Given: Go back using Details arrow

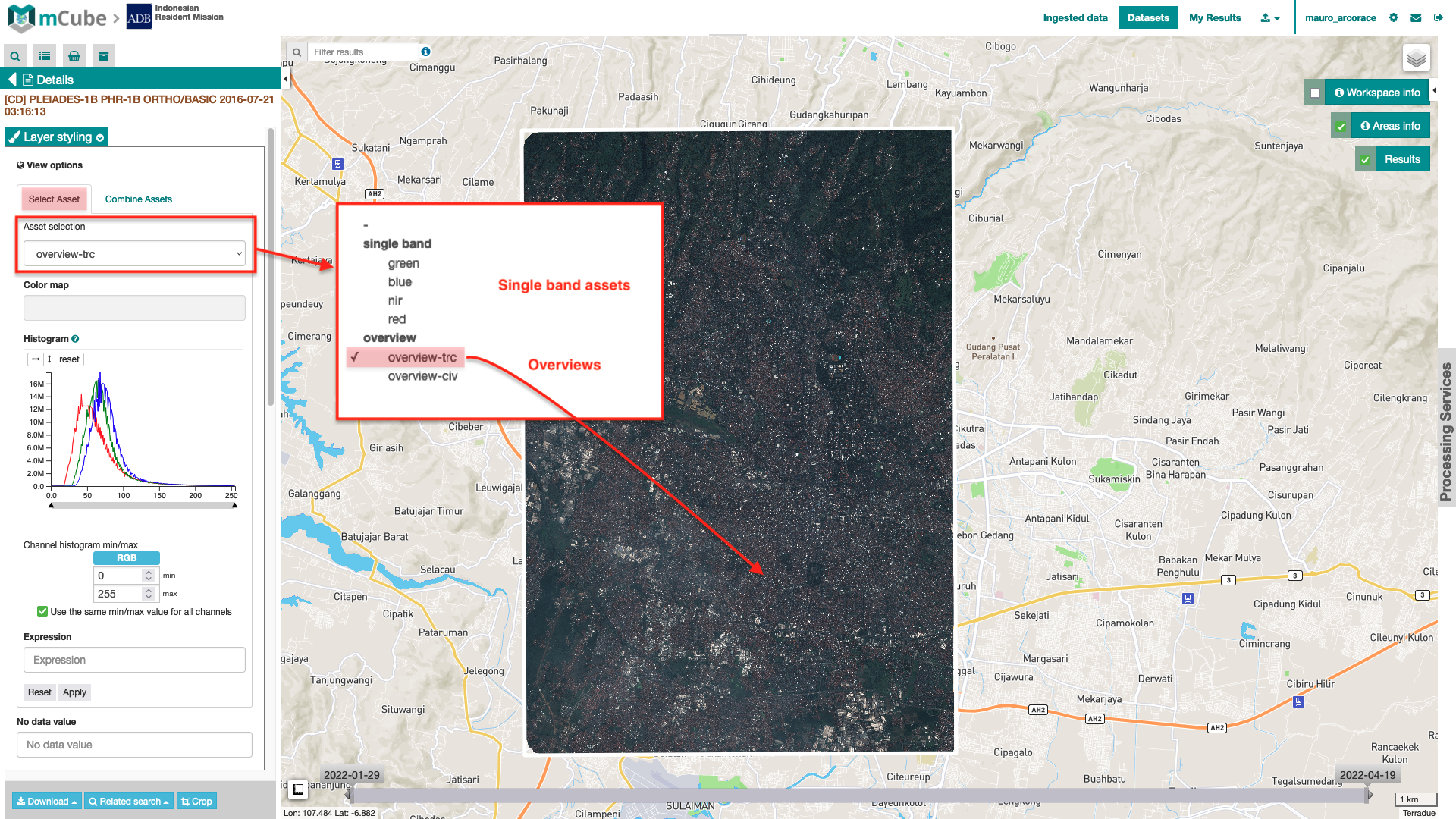Looking at the screenshot, I should [x=12, y=80].
